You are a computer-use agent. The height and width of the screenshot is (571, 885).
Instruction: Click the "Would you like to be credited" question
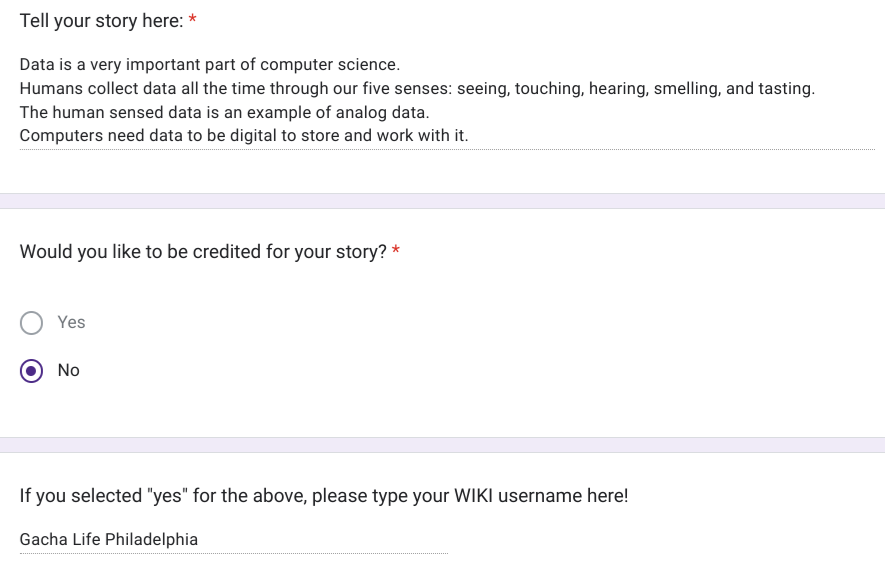(203, 252)
